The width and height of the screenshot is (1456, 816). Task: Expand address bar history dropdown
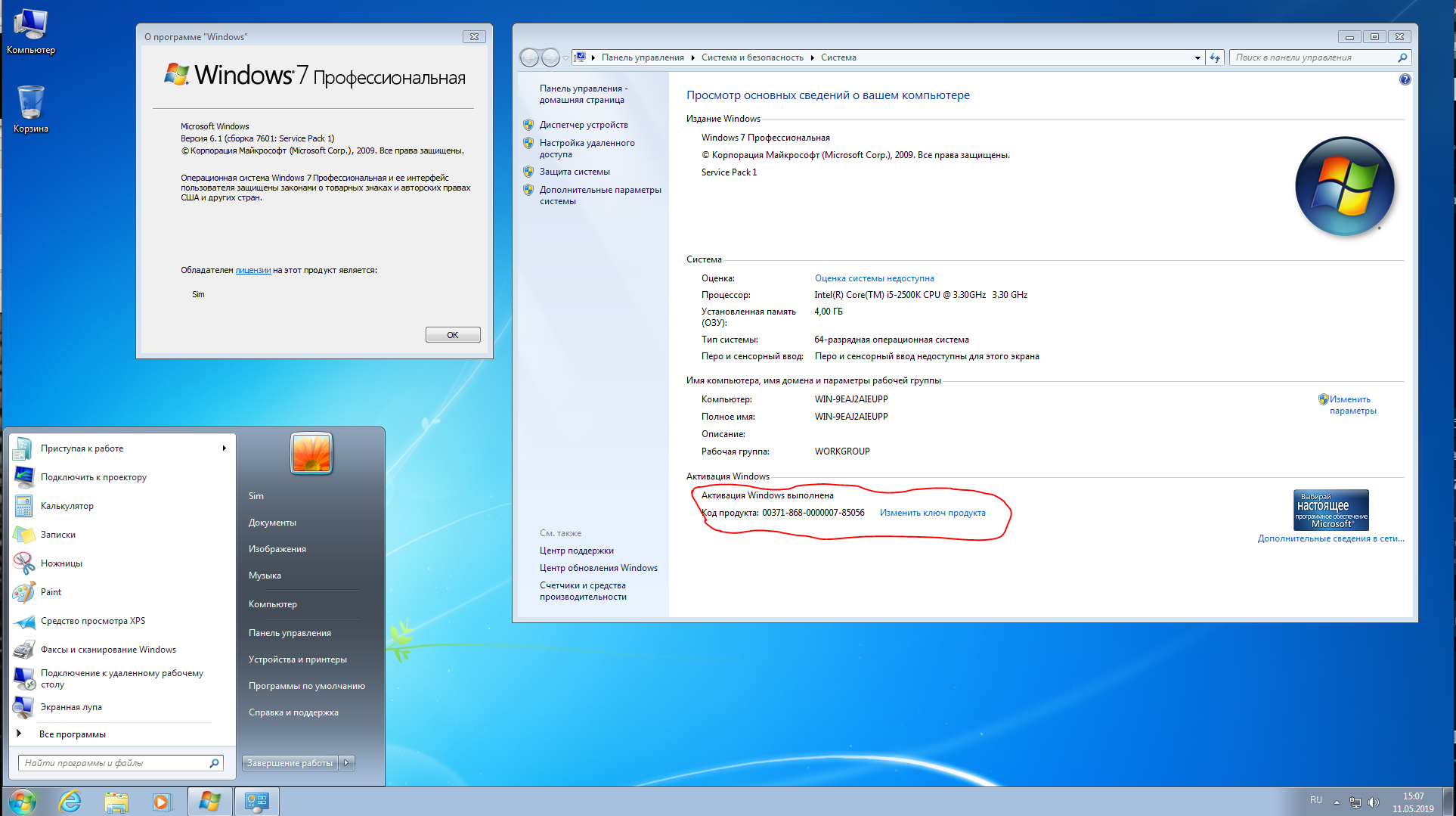(1197, 57)
